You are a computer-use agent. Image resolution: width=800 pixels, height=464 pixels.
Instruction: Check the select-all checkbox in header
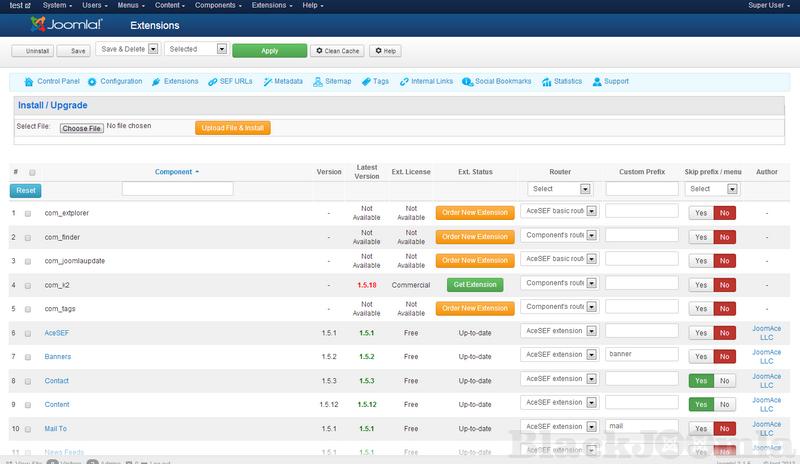tap(31, 172)
